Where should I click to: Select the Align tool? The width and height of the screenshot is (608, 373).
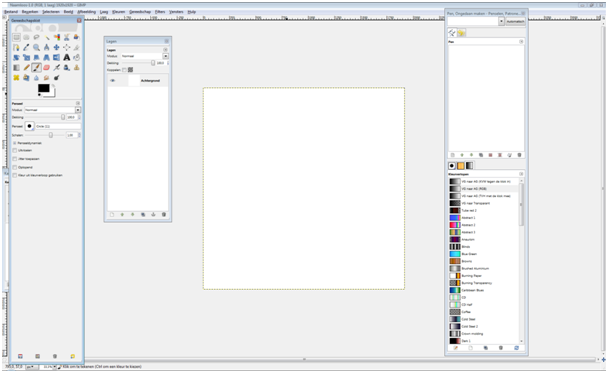pos(67,47)
